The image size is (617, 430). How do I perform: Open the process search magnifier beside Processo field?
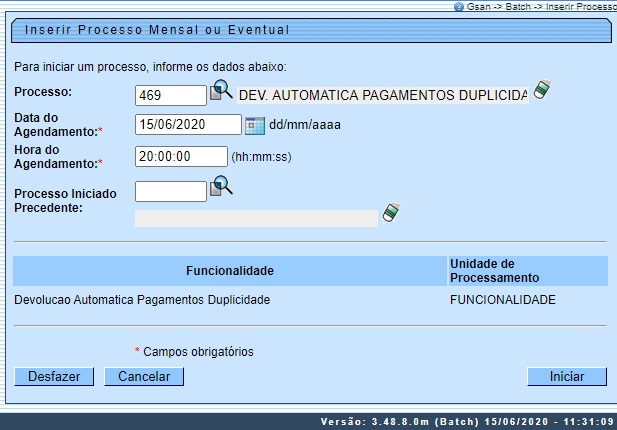click(221, 90)
